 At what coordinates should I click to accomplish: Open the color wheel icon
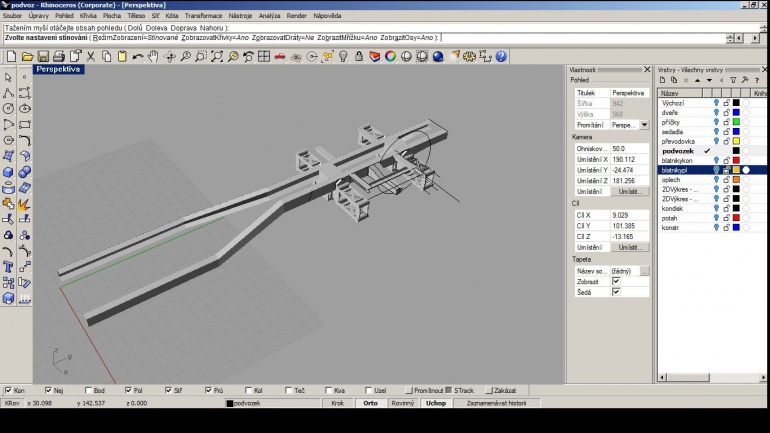click(x=390, y=56)
